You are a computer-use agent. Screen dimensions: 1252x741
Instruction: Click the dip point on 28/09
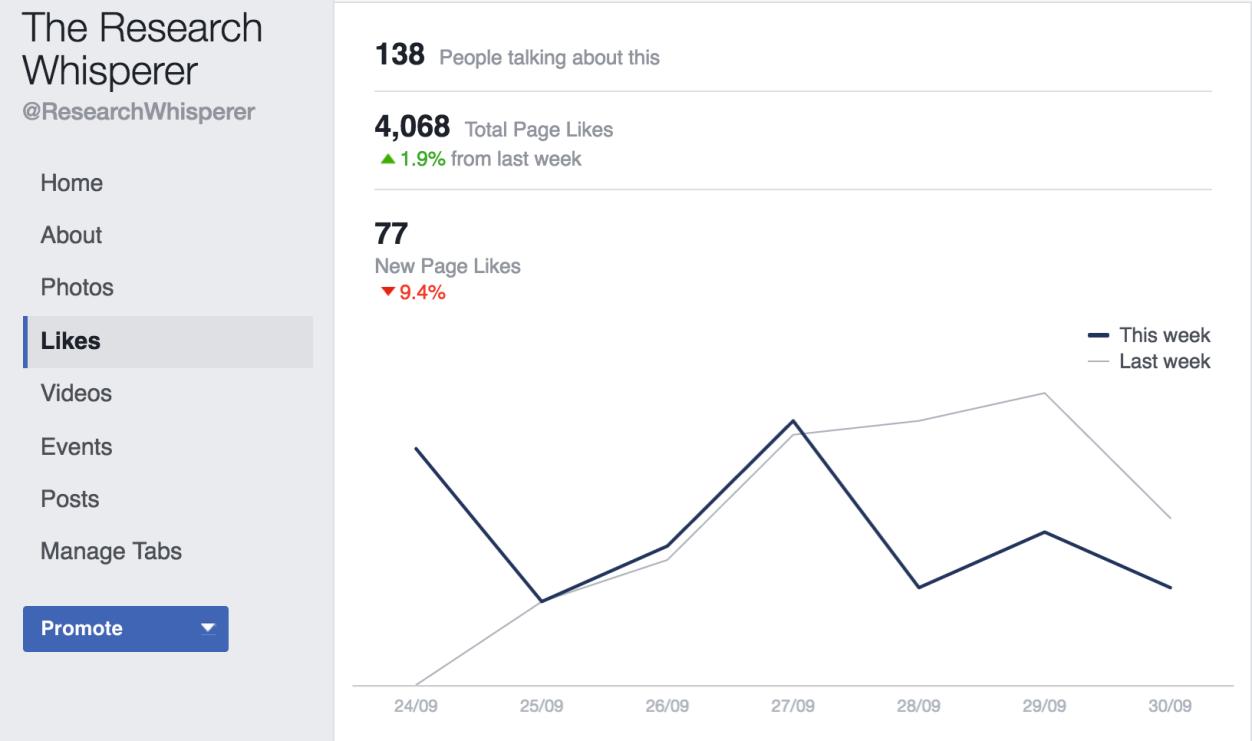918,586
